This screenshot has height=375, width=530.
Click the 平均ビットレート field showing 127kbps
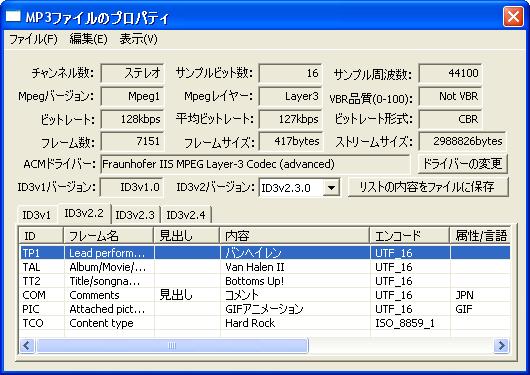coord(290,119)
